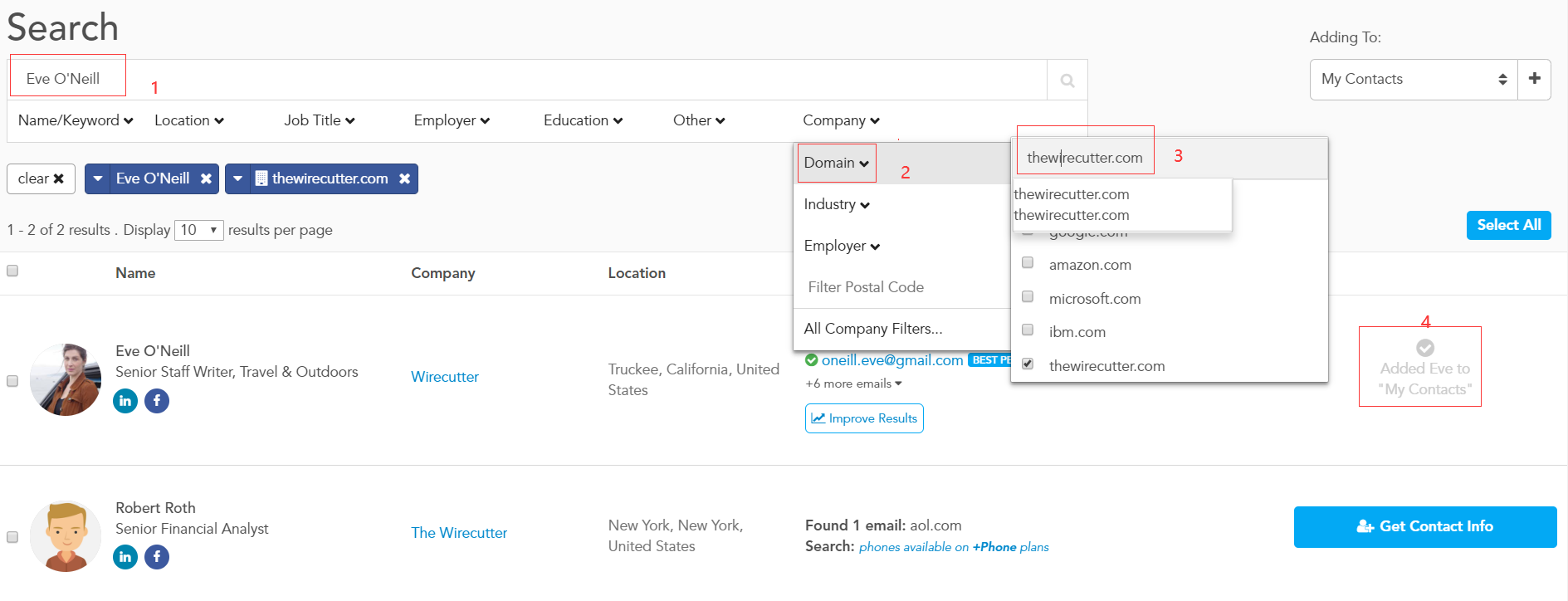Open the My Contacts list selector

click(1414, 79)
